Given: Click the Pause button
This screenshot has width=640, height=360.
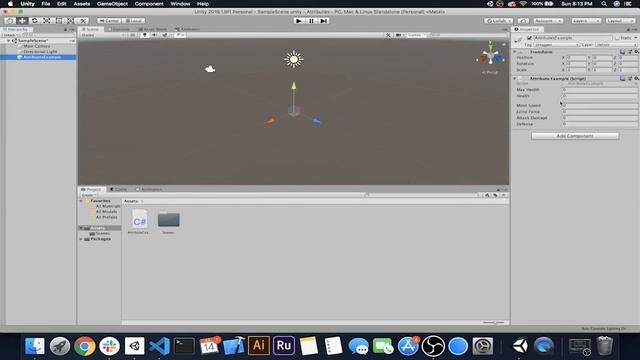Looking at the screenshot, I should pos(311,21).
